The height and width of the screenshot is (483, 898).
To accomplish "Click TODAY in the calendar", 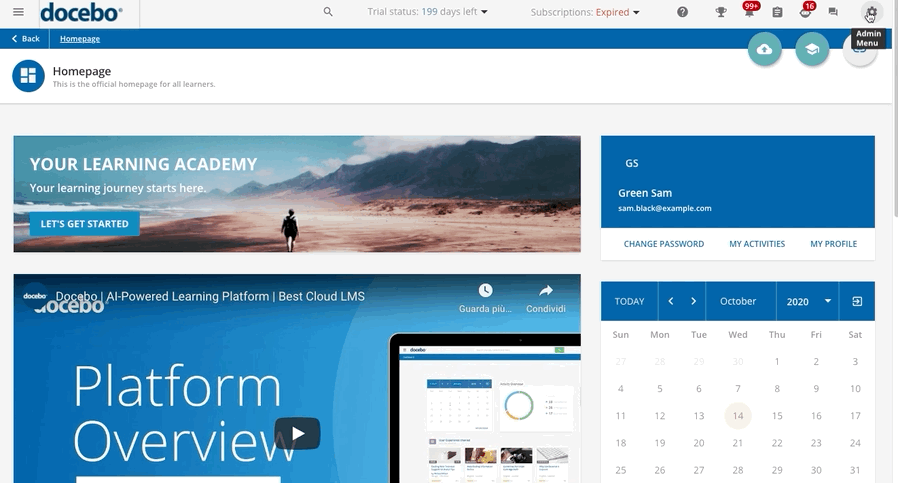I will tap(629, 301).
